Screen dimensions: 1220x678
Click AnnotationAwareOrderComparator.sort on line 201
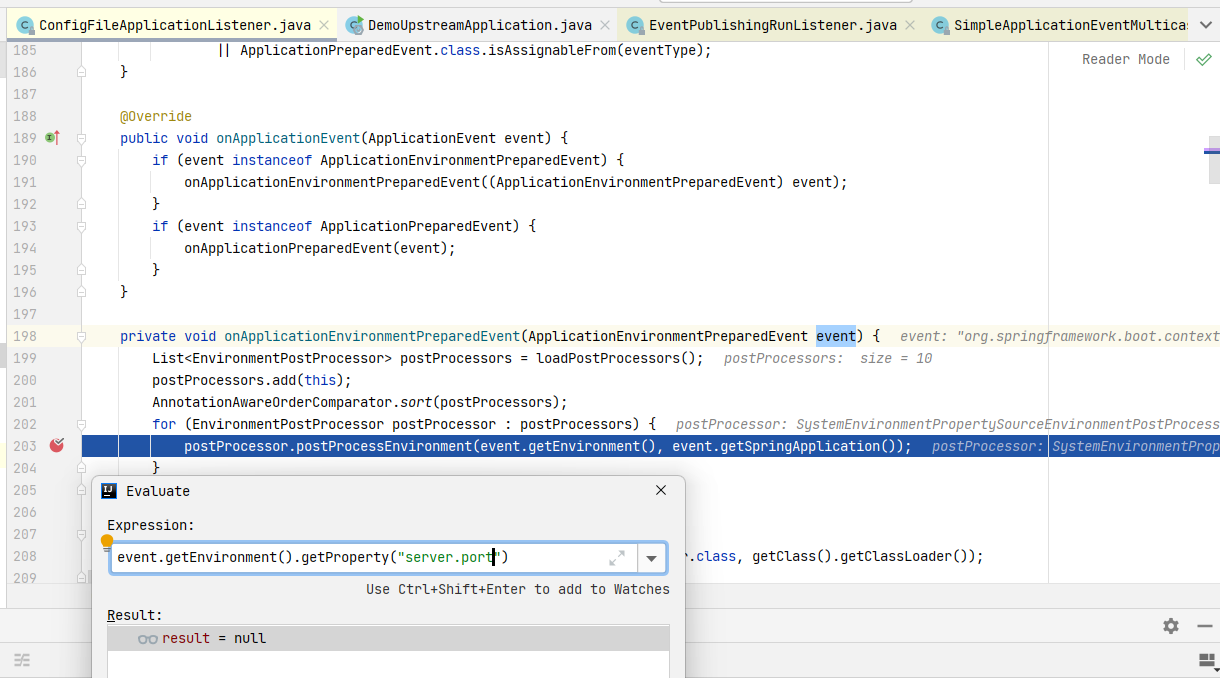coord(292,402)
